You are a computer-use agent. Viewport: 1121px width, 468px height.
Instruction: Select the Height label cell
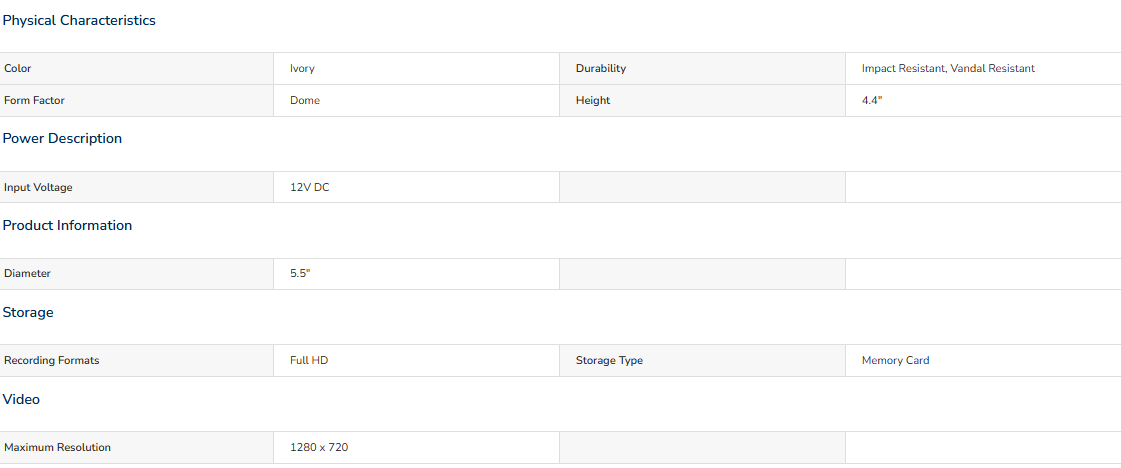click(x=702, y=101)
